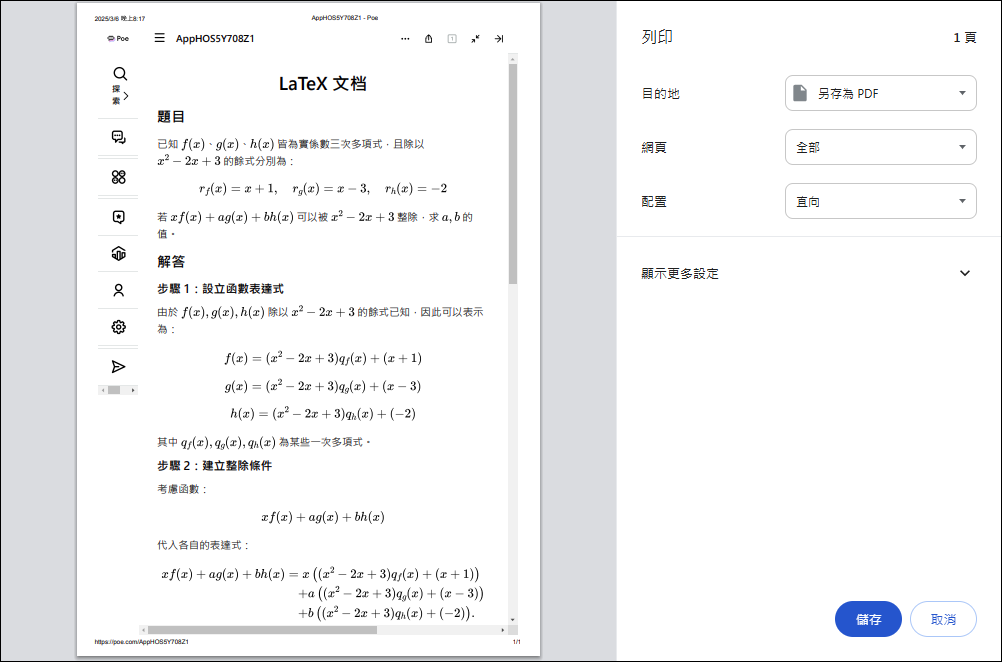Click the hamburger menu icon beside AppHOS5Y708Z1
This screenshot has width=1002, height=662.
(x=160, y=38)
